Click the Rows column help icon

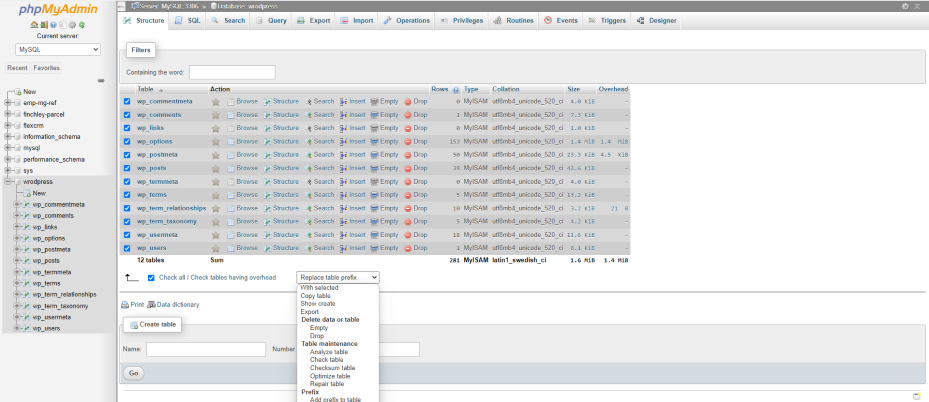tap(456, 90)
